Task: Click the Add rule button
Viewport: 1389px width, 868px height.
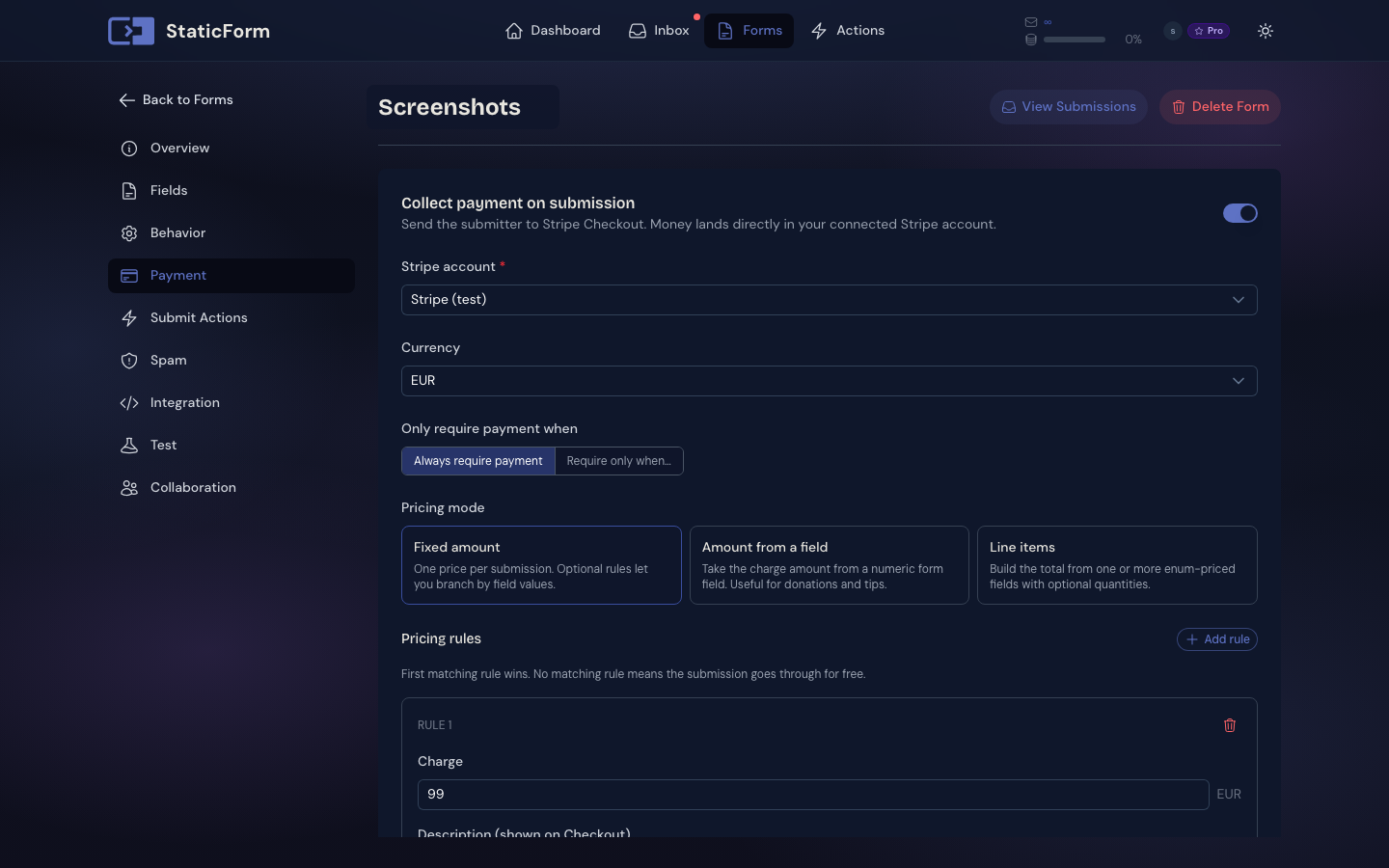Action: coord(1217,639)
